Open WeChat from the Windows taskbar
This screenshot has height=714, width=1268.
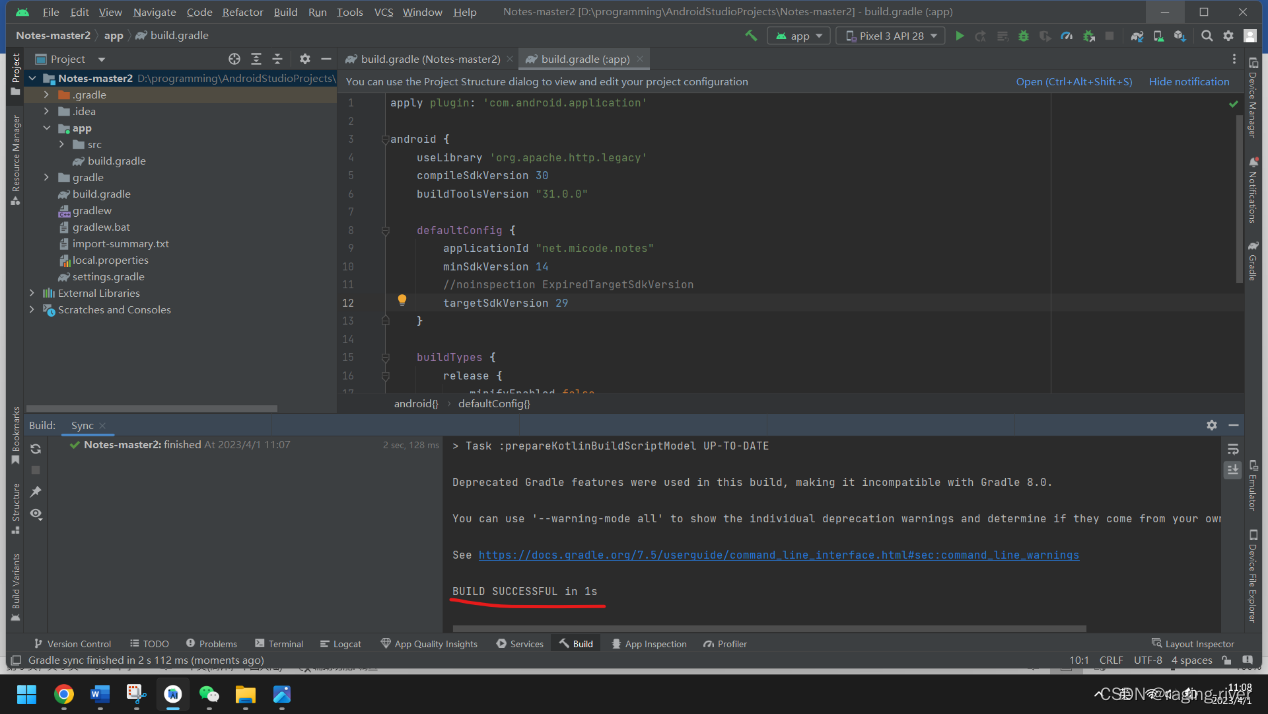click(x=209, y=694)
